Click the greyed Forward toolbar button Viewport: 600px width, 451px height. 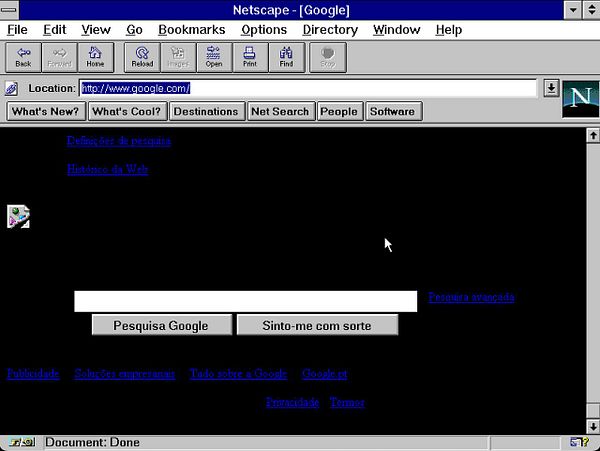click(59, 57)
